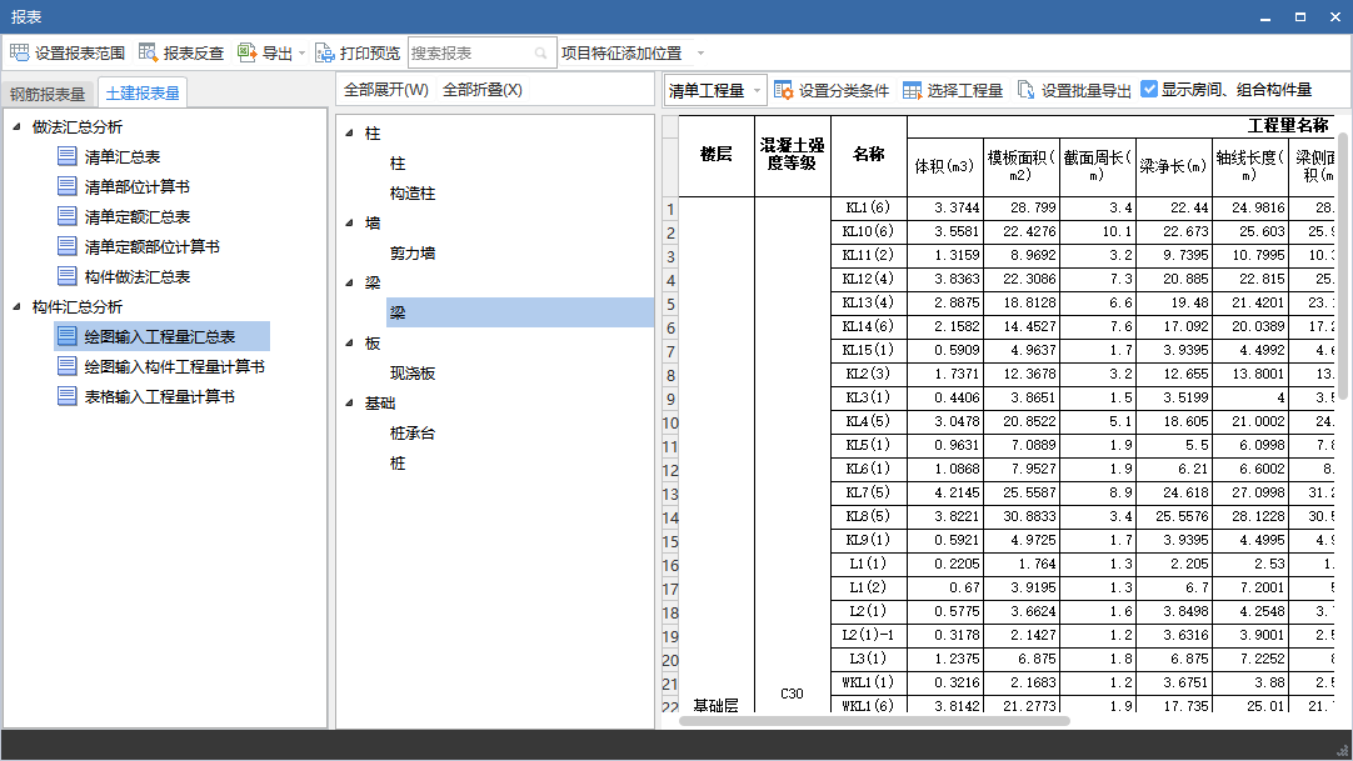Screen dimensions: 1353x761
Task: Click the 混凝土强度等级 column header
Action: pos(792,156)
